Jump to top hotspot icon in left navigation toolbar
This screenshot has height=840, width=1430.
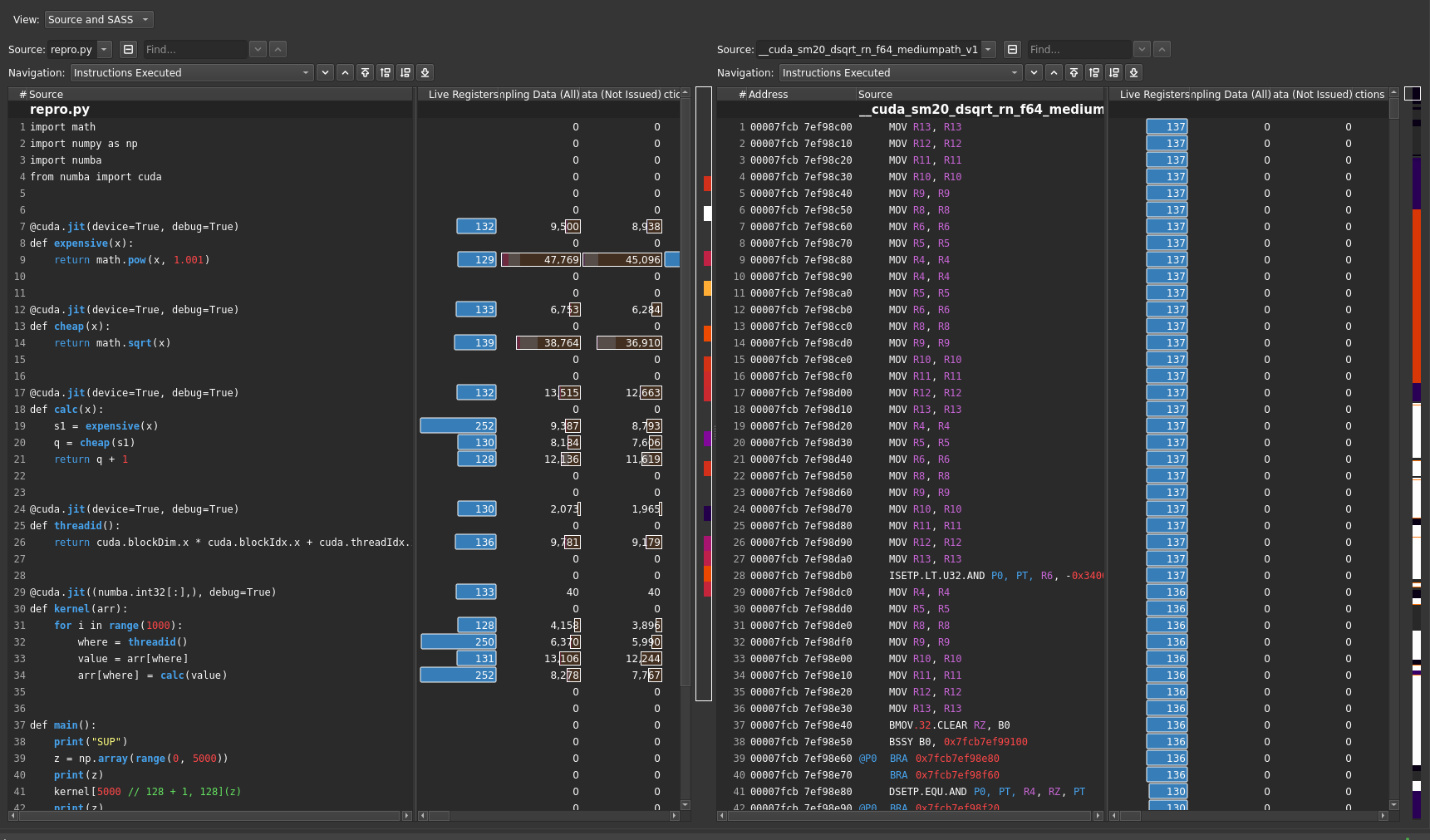pyautogui.click(x=365, y=72)
